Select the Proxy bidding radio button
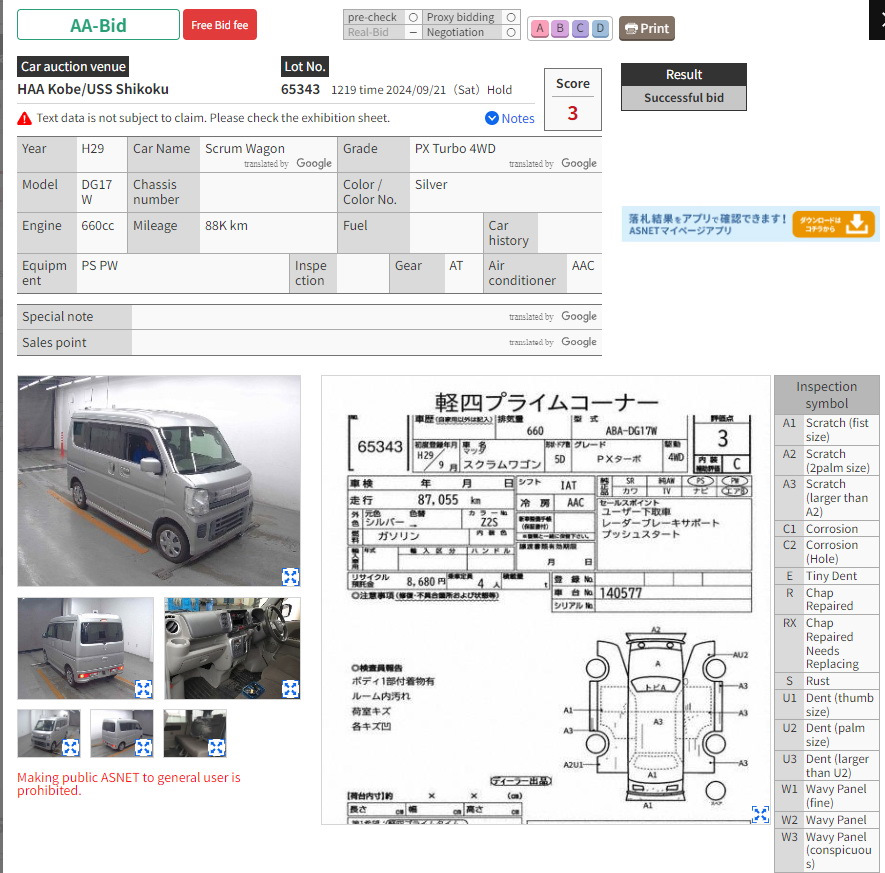Image resolution: width=885 pixels, height=873 pixels. tap(511, 17)
